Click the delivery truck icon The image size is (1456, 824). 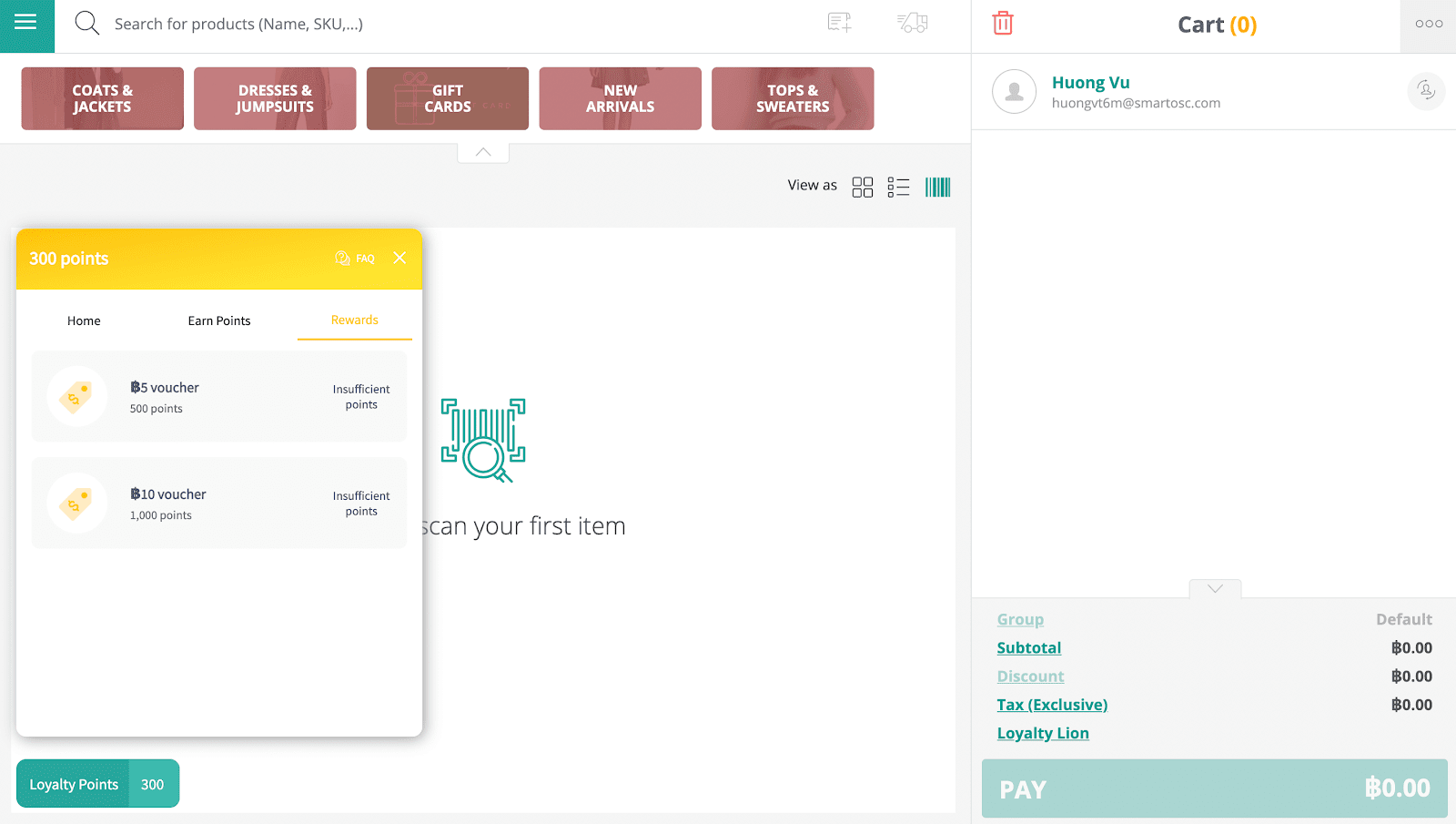point(912,24)
